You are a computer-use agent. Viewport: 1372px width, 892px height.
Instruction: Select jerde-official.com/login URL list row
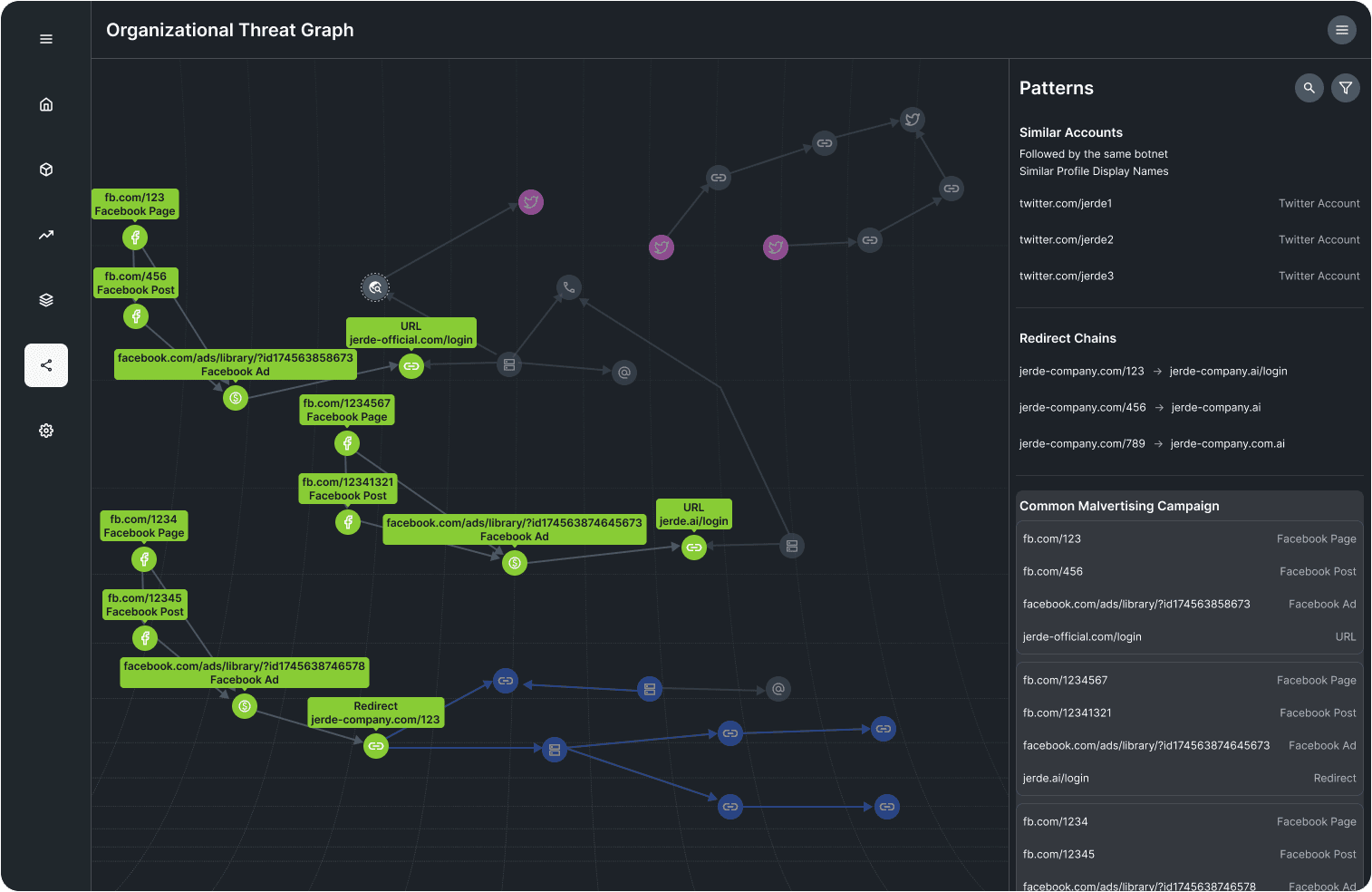1189,637
